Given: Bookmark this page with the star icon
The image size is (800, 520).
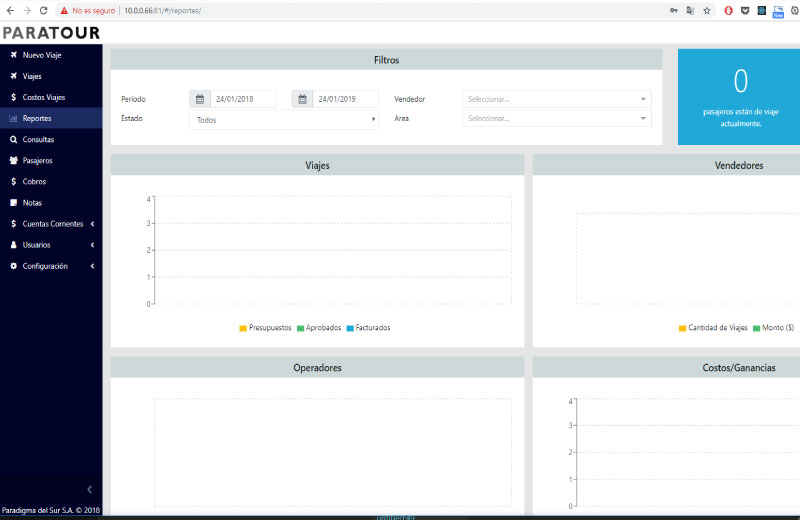Looking at the screenshot, I should pyautogui.click(x=706, y=10).
